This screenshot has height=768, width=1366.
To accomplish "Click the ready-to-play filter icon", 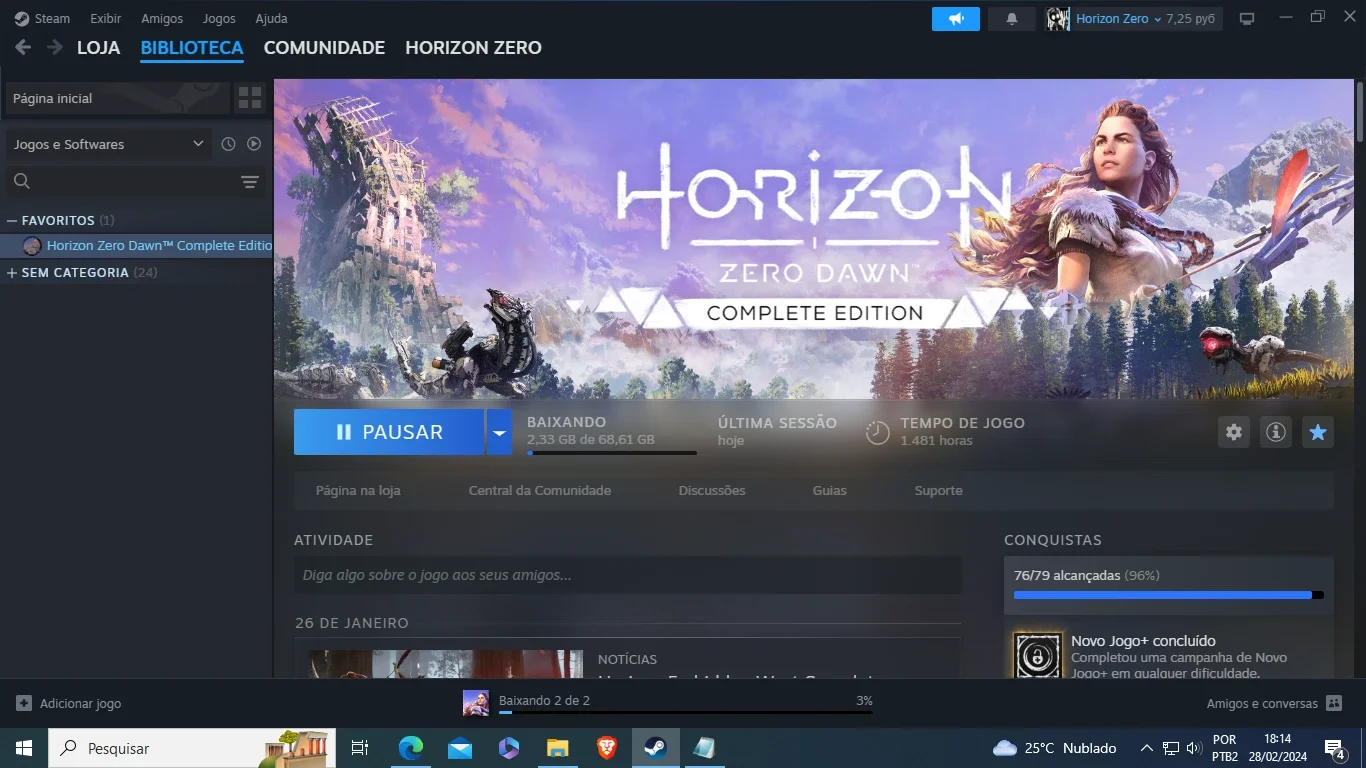I will pos(254,144).
